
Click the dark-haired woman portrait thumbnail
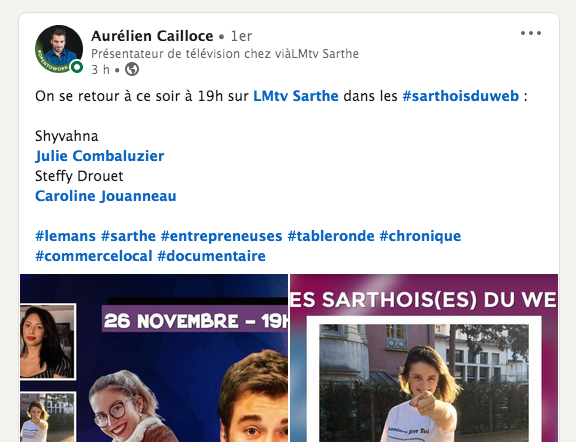(x=48, y=342)
